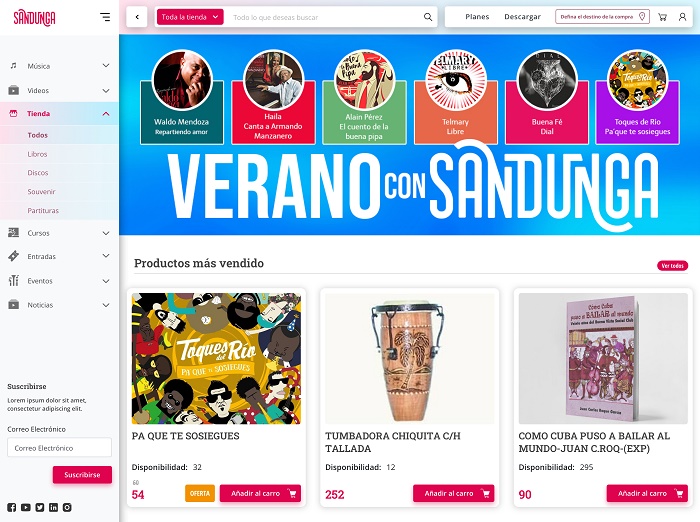Select Libros in Tienda submenu

point(37,154)
